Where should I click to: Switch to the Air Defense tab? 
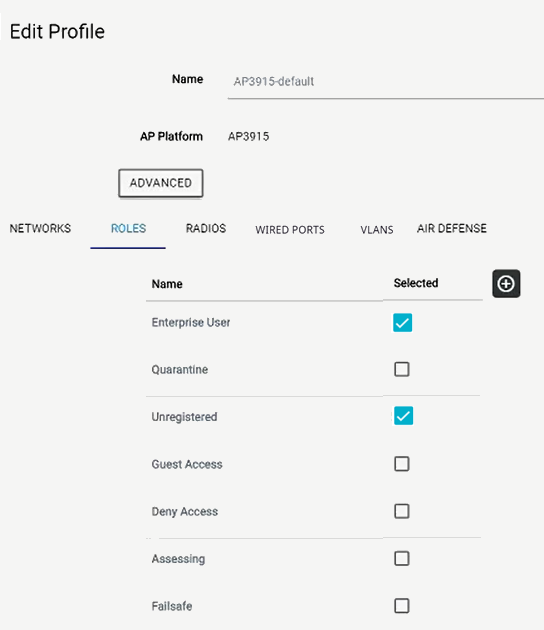coord(452,229)
